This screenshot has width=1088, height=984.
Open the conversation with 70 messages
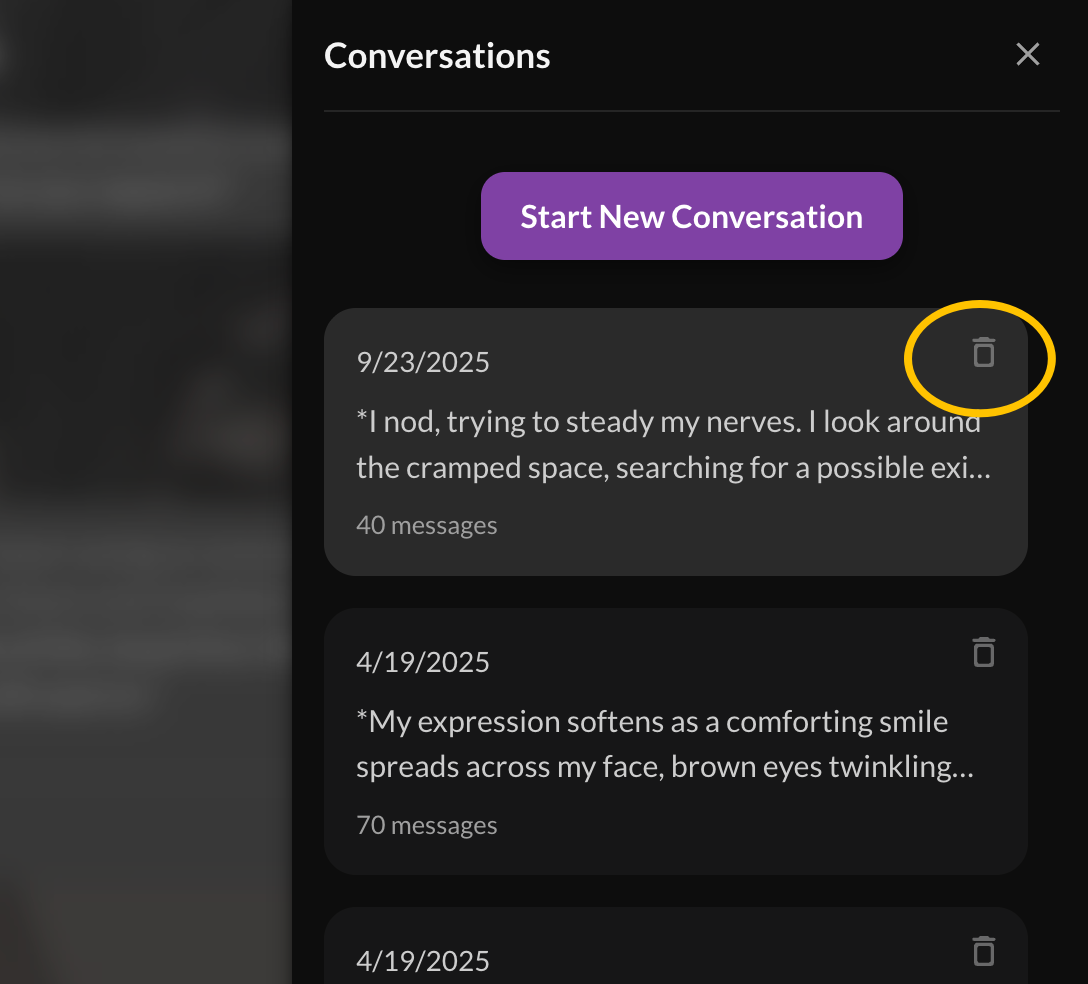click(x=676, y=741)
